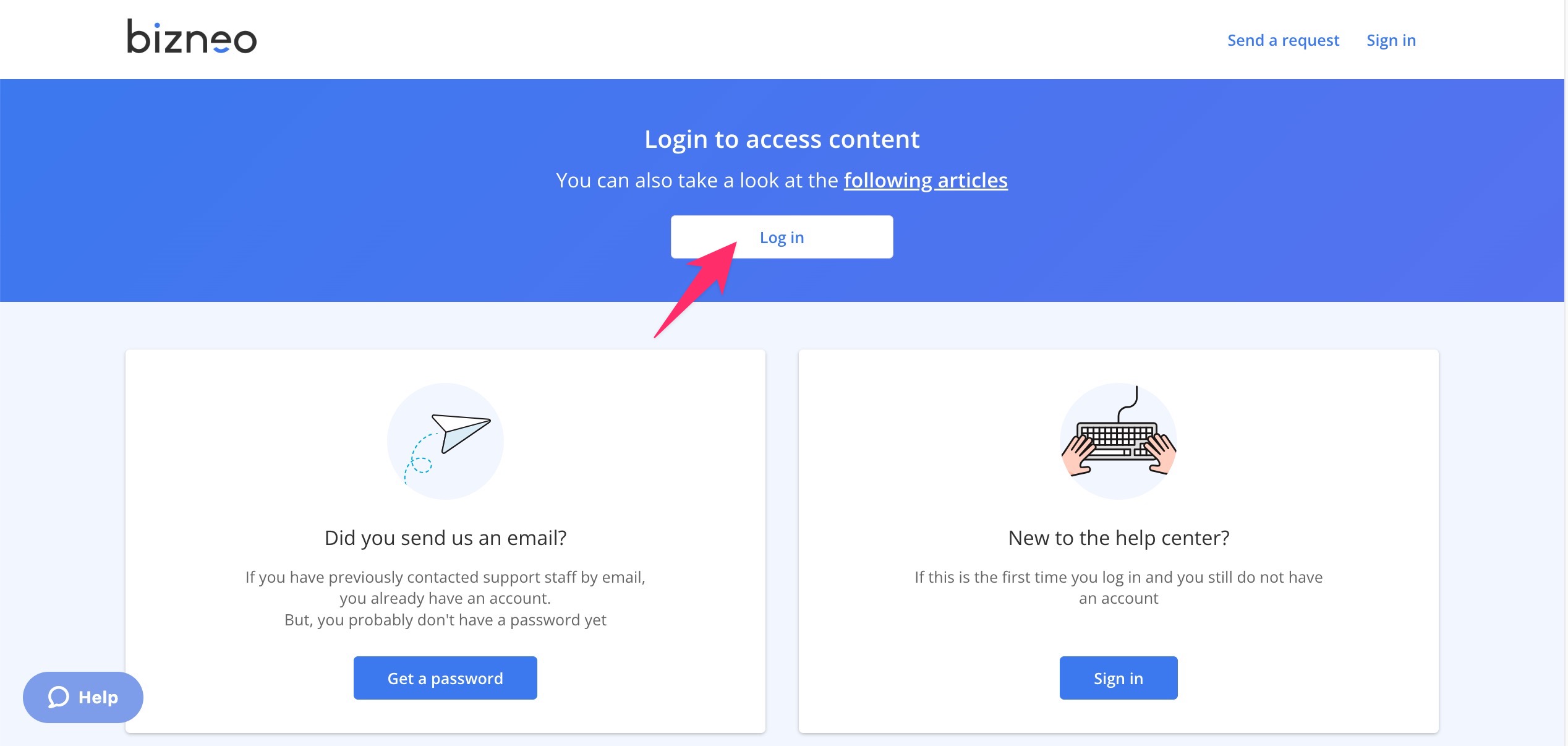This screenshot has height=746, width=1568.
Task: Click the paper plane illustration
Action: point(445,441)
